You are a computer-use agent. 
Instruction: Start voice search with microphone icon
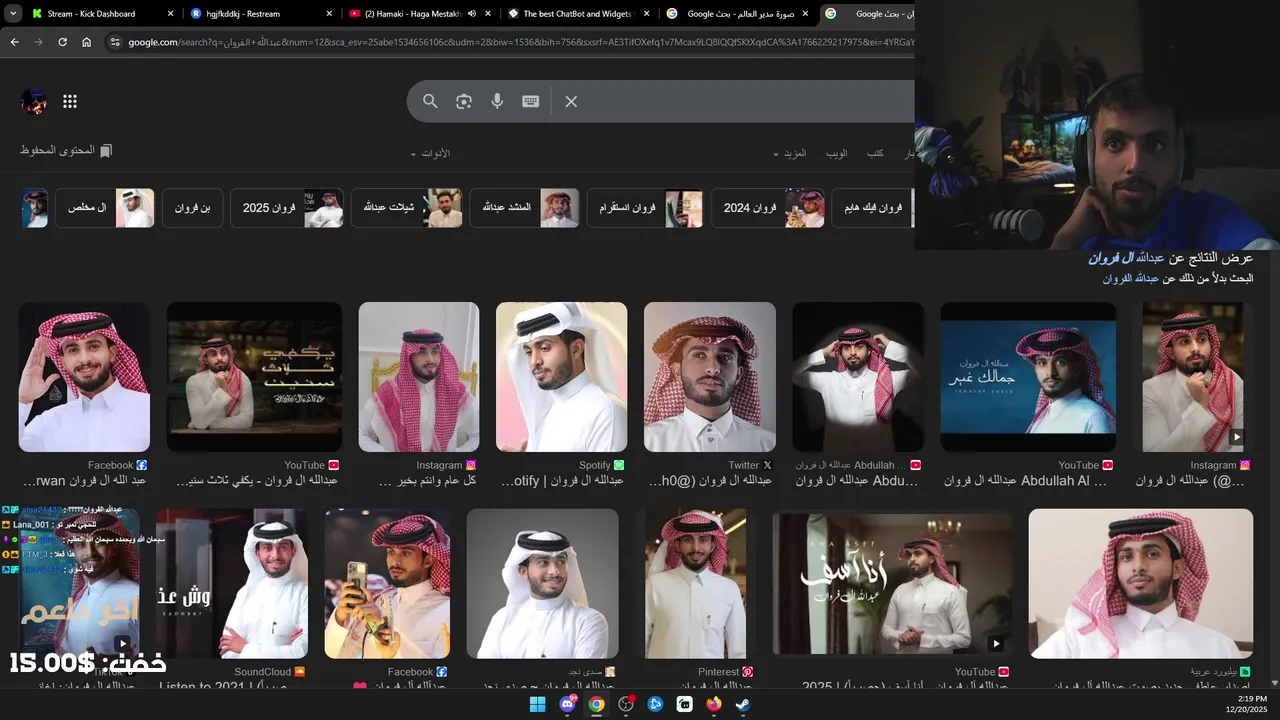click(497, 101)
